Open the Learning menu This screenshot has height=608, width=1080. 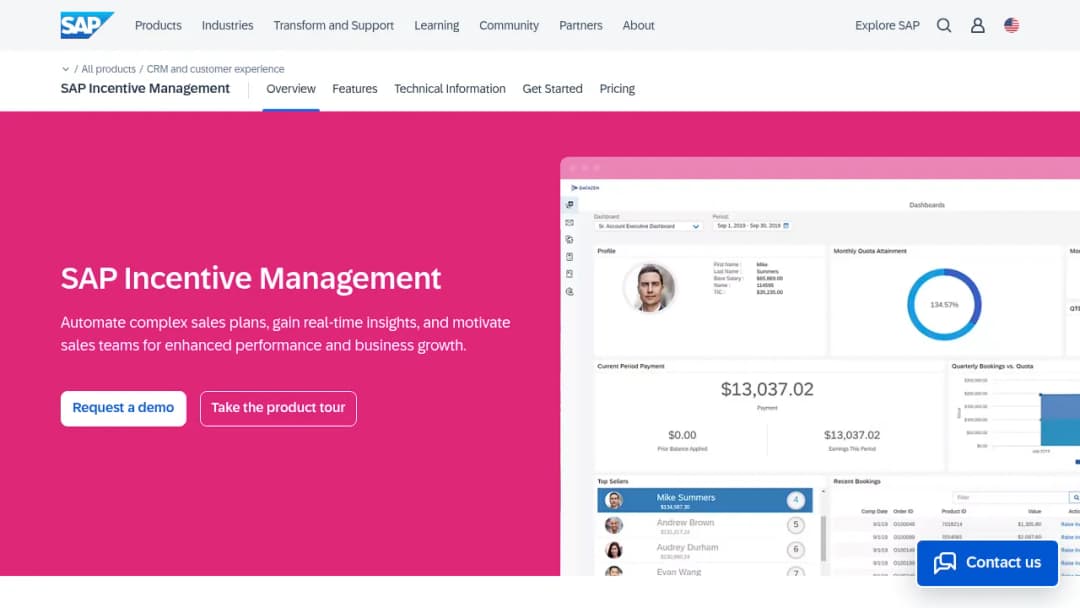pyautogui.click(x=437, y=25)
